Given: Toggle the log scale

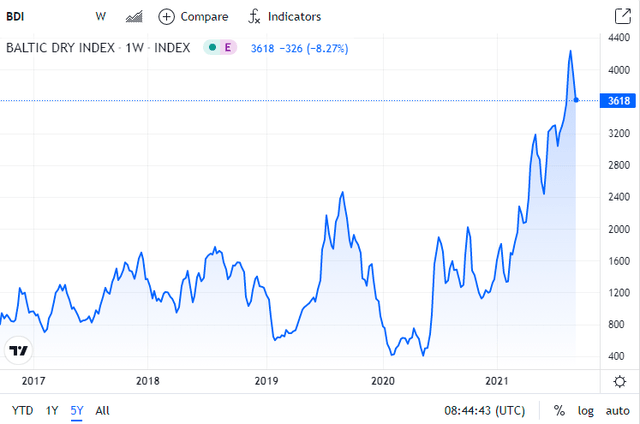Looking at the screenshot, I should (x=585, y=411).
